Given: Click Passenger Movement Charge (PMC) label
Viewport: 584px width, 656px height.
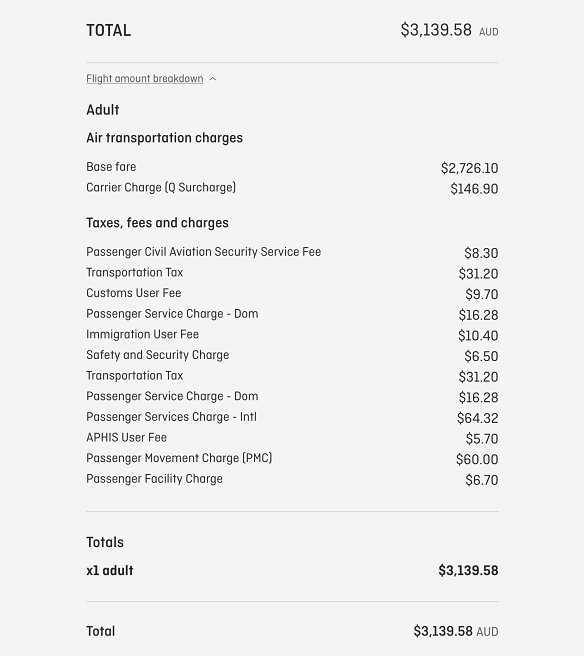Looking at the screenshot, I should pos(179,458).
